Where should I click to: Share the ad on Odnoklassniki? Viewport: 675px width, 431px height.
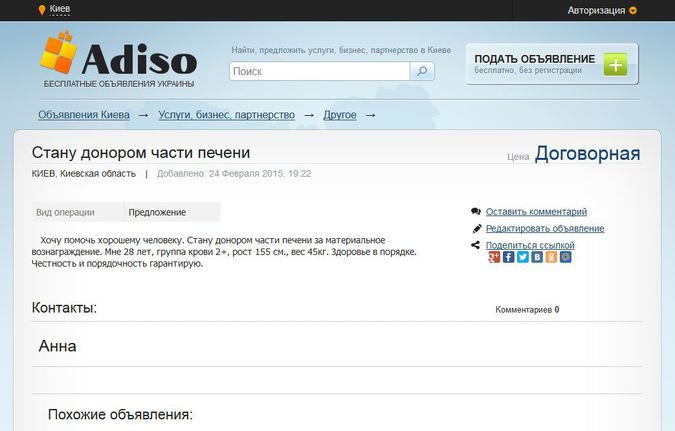[551, 257]
